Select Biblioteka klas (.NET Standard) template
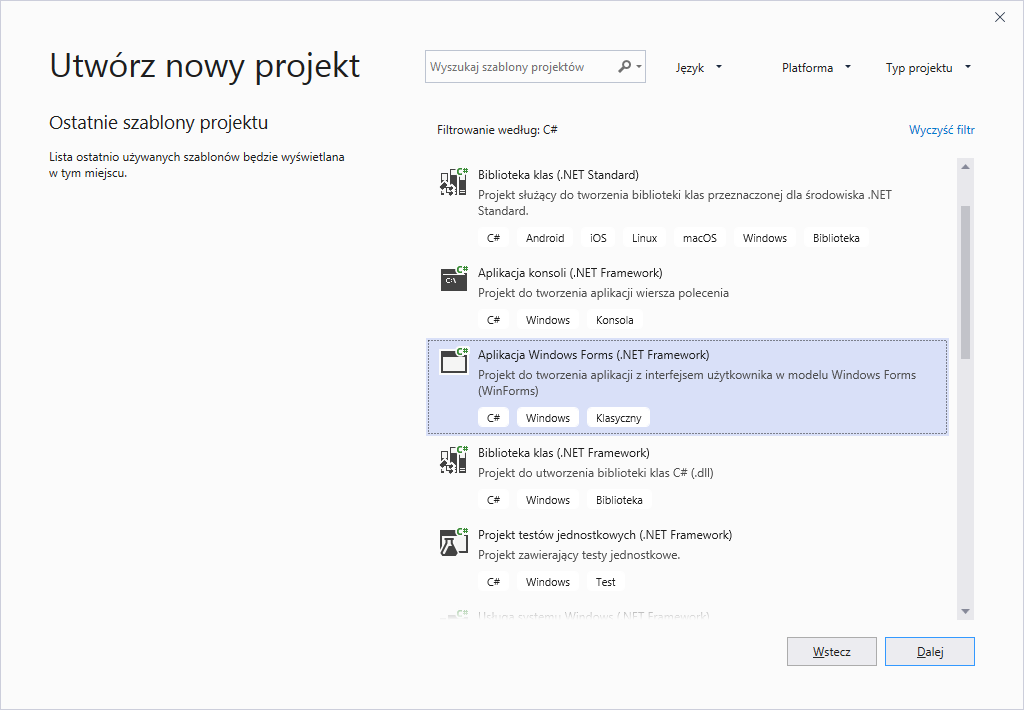Viewport: 1024px width, 710px height. 688,207
